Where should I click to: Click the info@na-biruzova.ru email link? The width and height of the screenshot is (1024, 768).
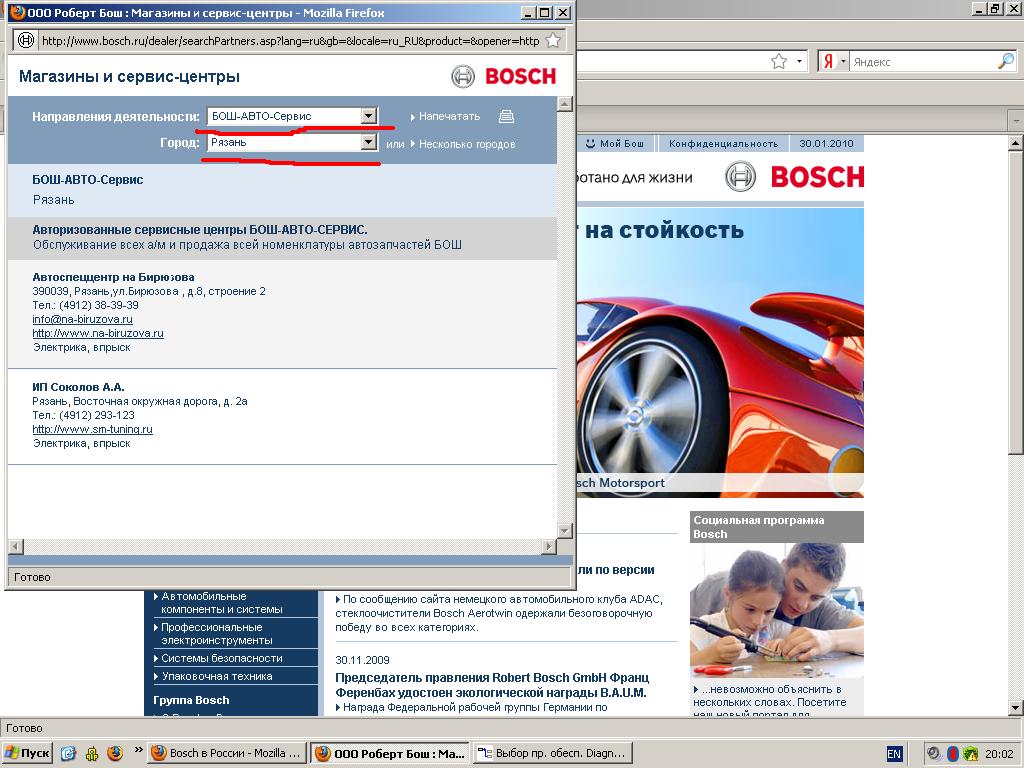point(82,319)
